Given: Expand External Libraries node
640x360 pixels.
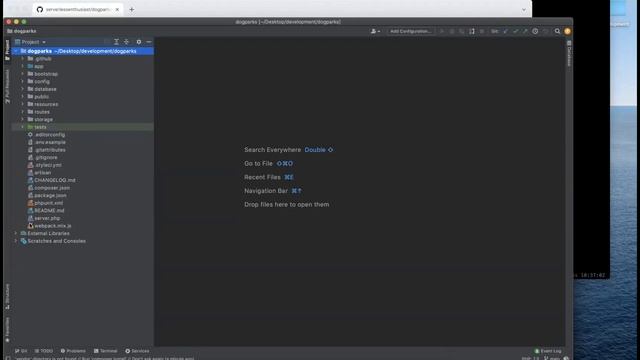Looking at the screenshot, I should (16, 233).
